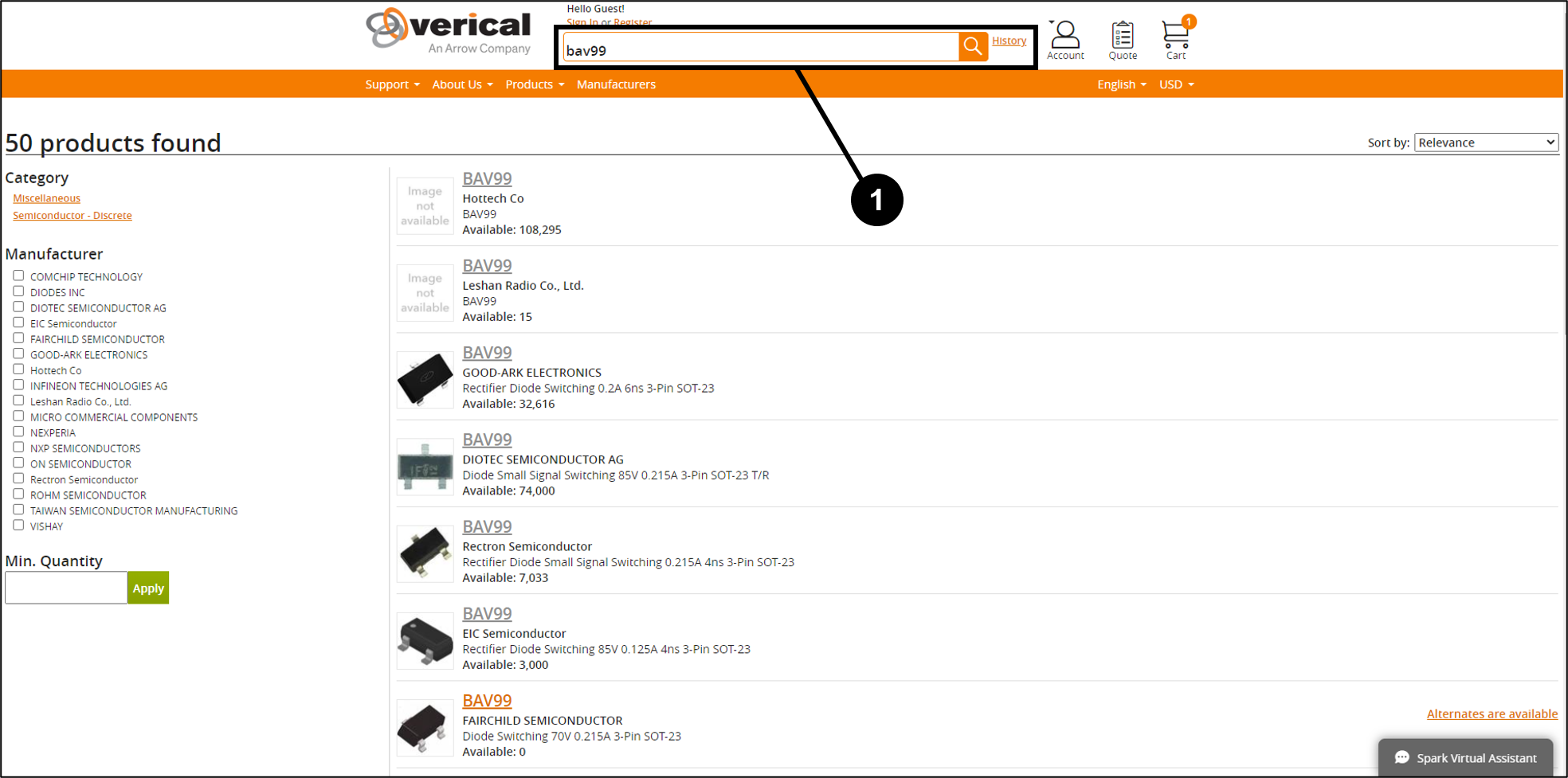Click the GOOD-ARK BAV99 product photo
1568x778 pixels.
(x=424, y=379)
